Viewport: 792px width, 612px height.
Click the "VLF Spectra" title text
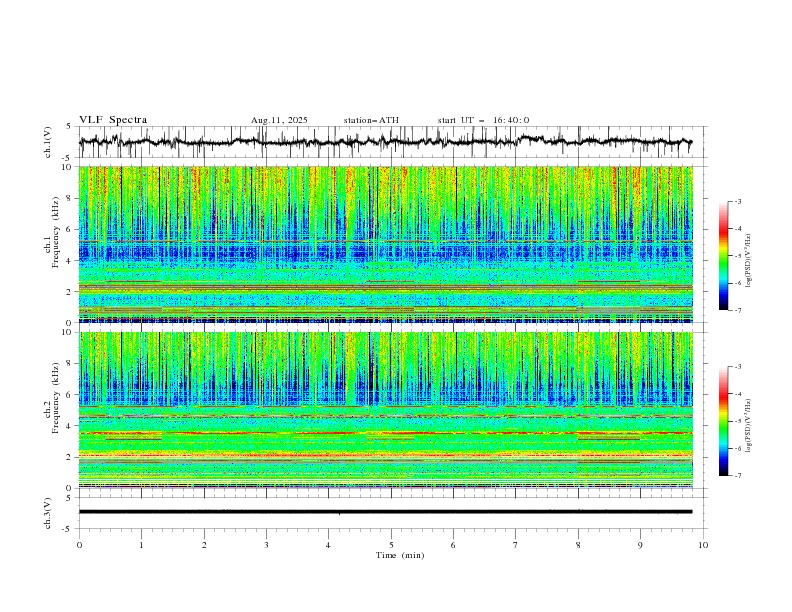[x=113, y=120]
